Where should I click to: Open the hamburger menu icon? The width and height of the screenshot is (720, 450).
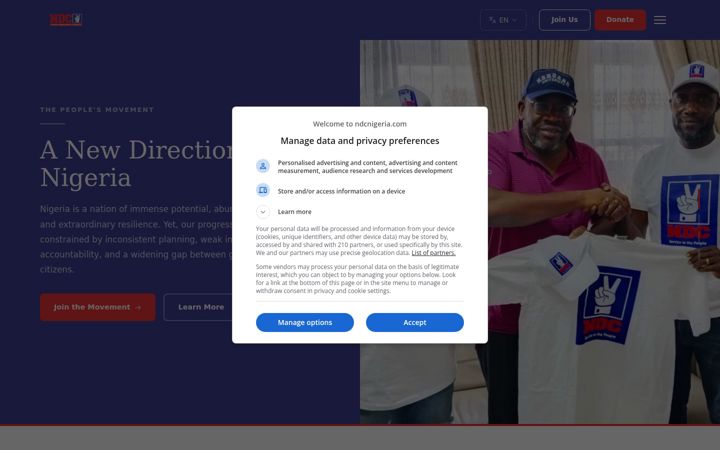pyautogui.click(x=660, y=20)
